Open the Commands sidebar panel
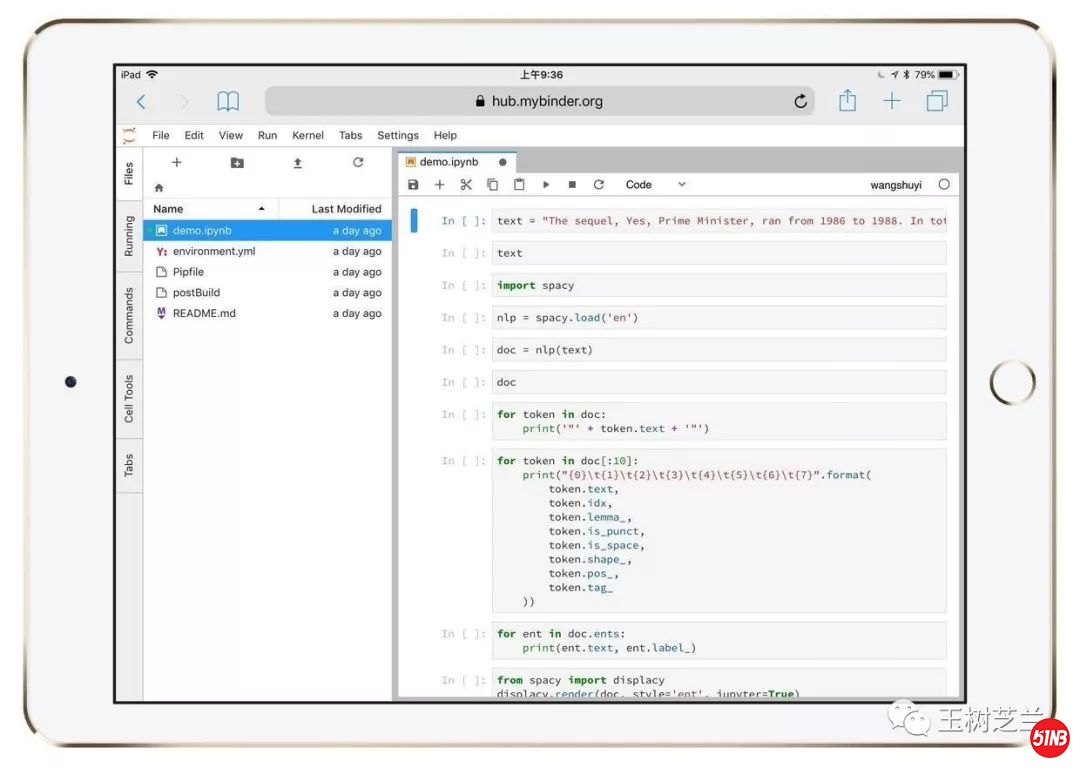Image resolution: width=1080 pixels, height=768 pixels. coord(129,316)
